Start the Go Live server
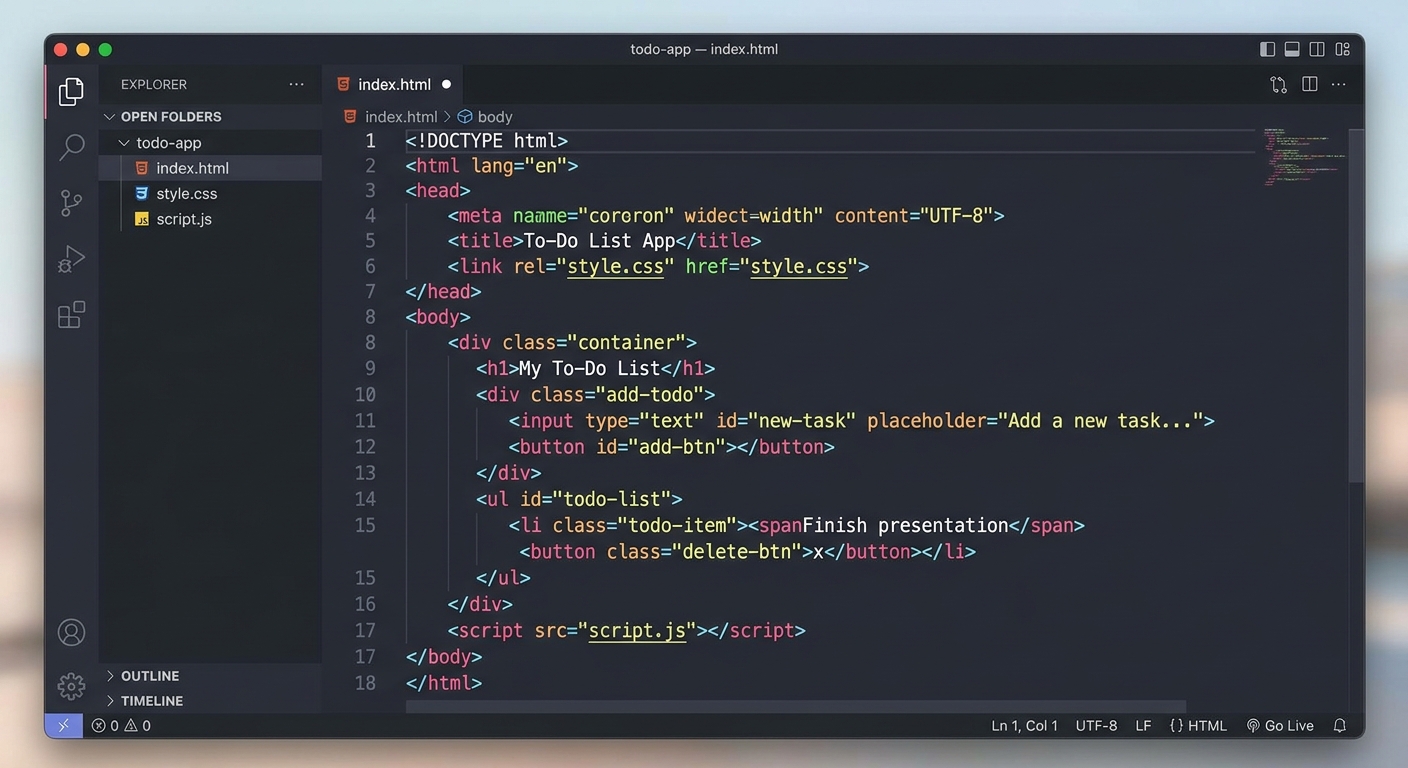This screenshot has width=1408, height=768. tap(1280, 725)
